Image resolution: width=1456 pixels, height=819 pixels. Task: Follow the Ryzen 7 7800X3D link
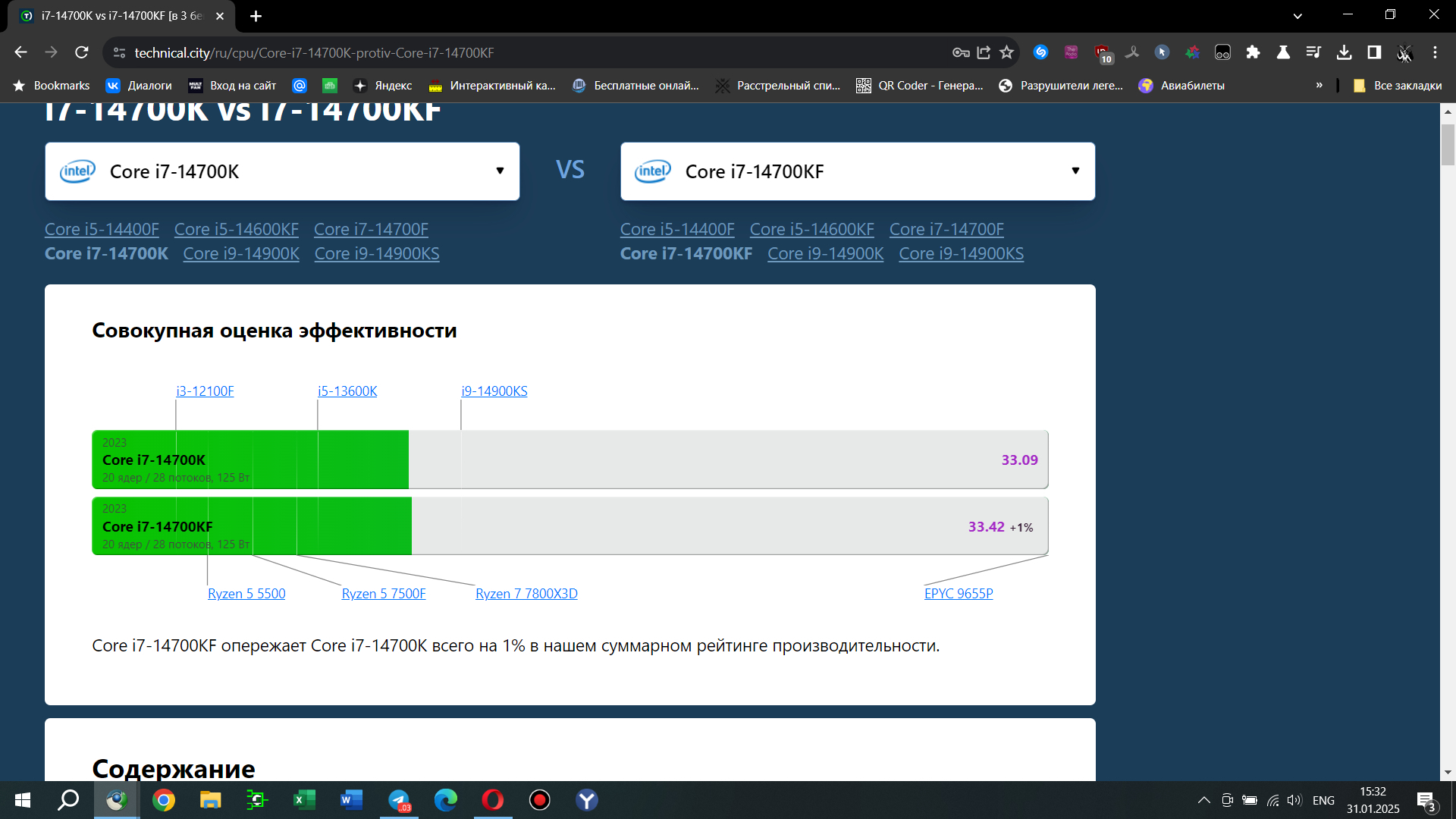pyautogui.click(x=526, y=594)
